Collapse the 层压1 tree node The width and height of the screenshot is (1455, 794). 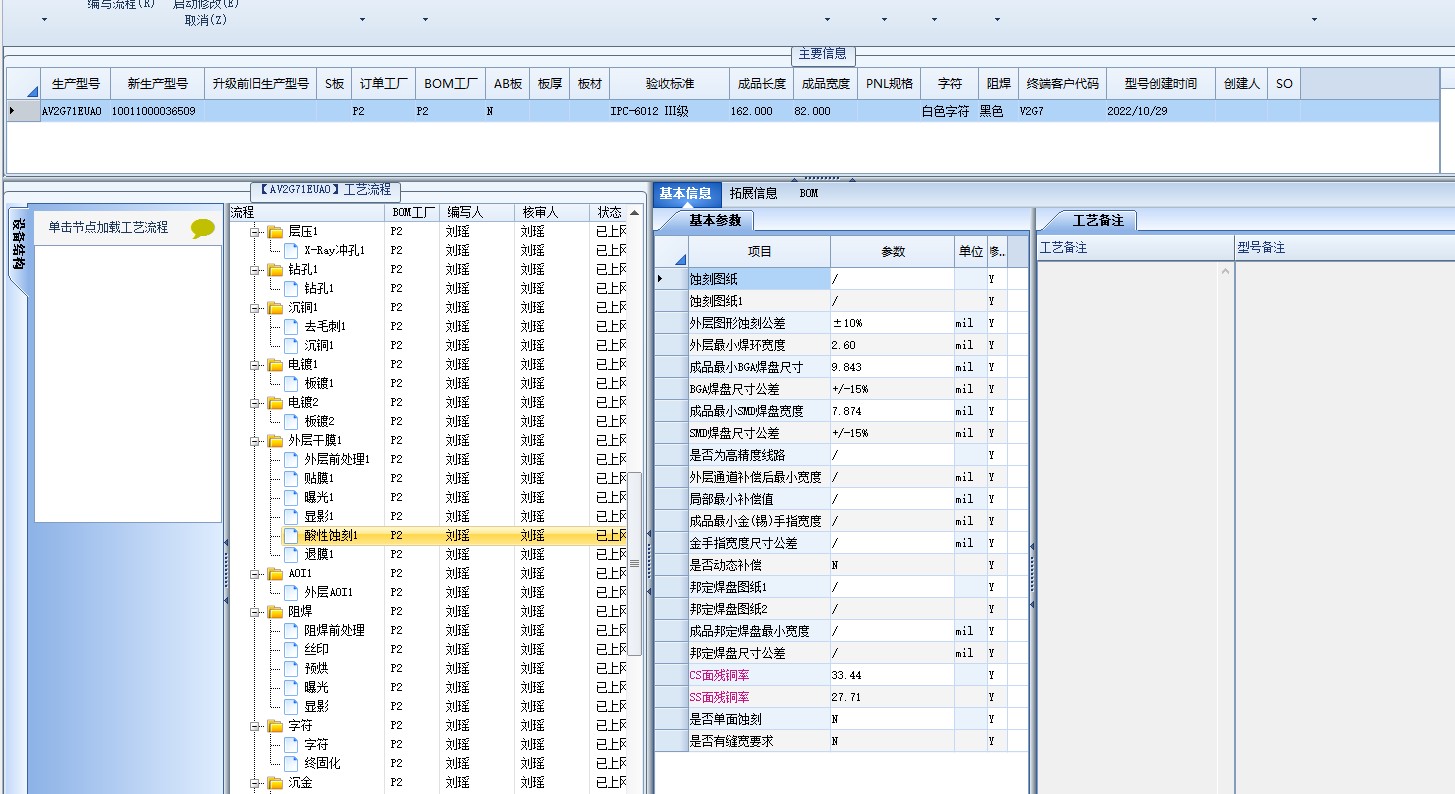(255, 231)
